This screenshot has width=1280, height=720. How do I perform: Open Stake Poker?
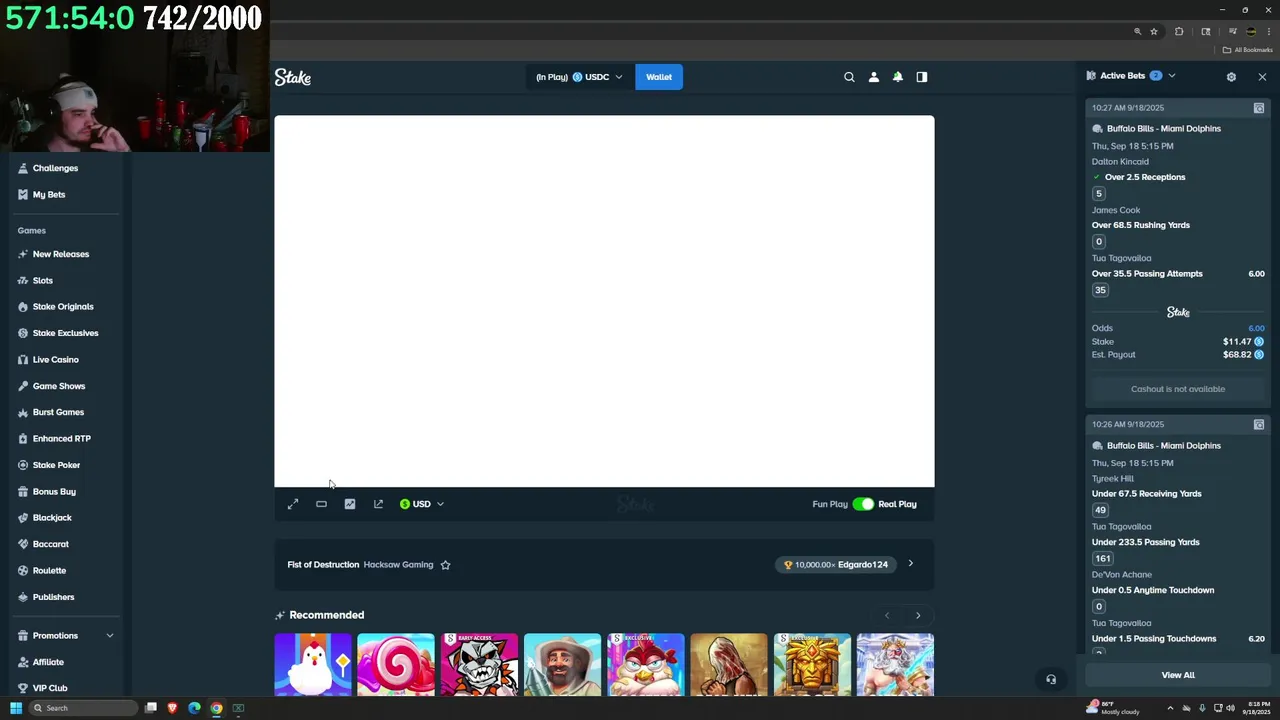56,465
